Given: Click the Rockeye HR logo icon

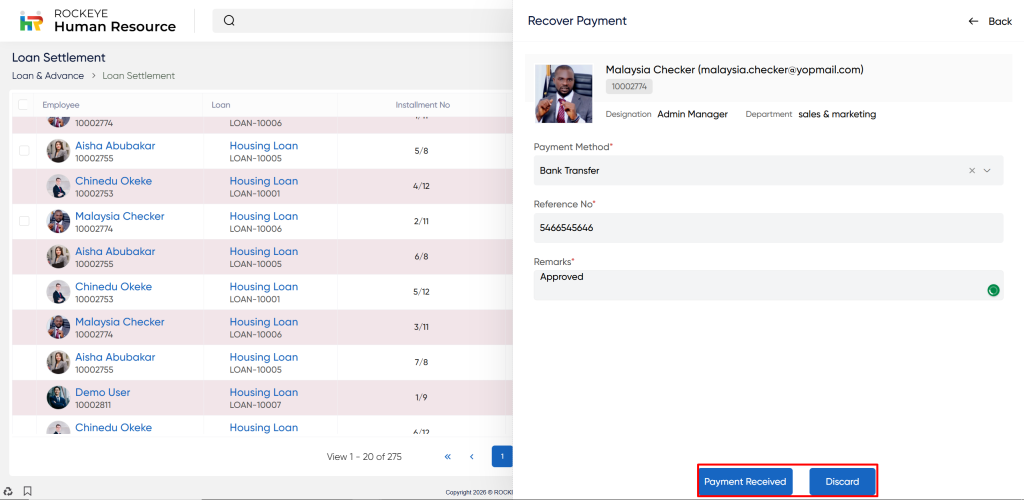Looking at the screenshot, I should (x=32, y=20).
